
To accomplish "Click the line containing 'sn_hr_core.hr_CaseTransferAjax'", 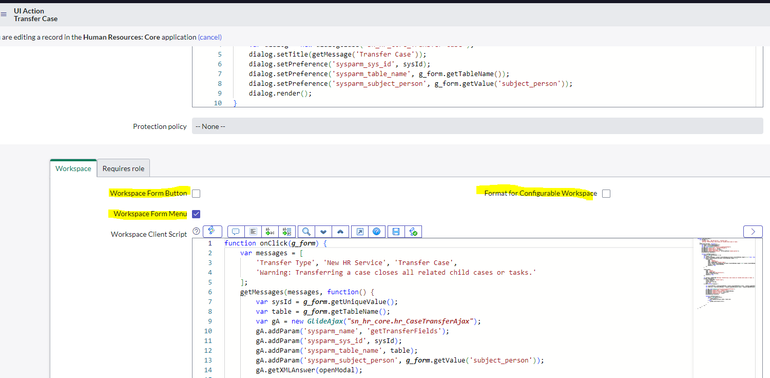I will coord(367,322).
